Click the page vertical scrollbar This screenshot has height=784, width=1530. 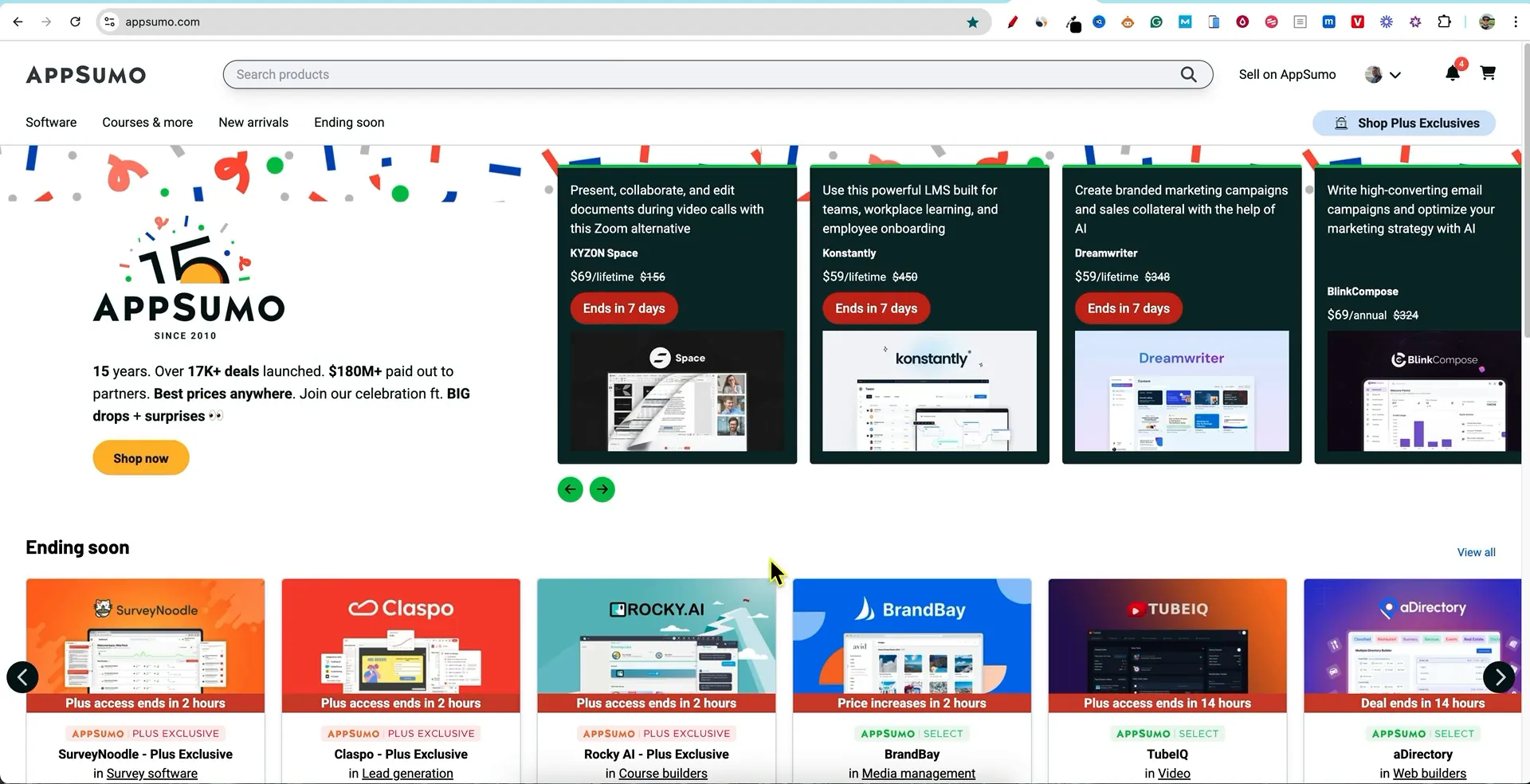pos(1525,191)
